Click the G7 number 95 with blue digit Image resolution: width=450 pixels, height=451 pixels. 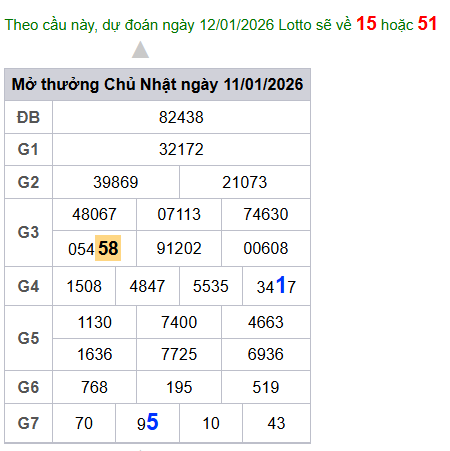[x=147, y=422]
